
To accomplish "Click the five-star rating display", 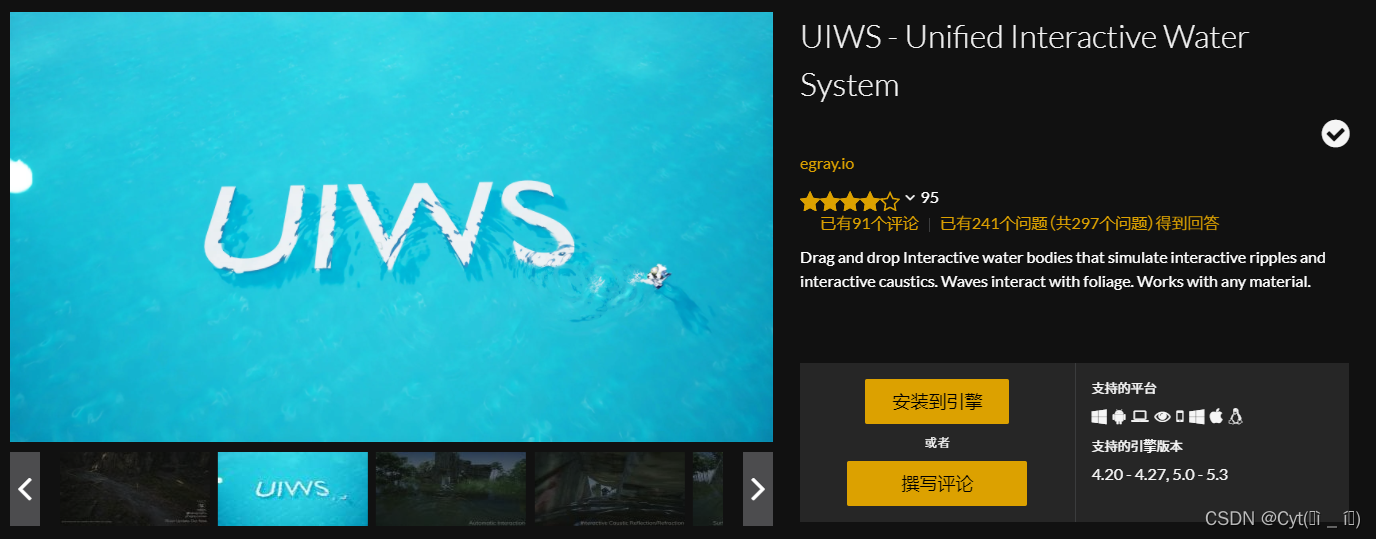I will click(850, 199).
